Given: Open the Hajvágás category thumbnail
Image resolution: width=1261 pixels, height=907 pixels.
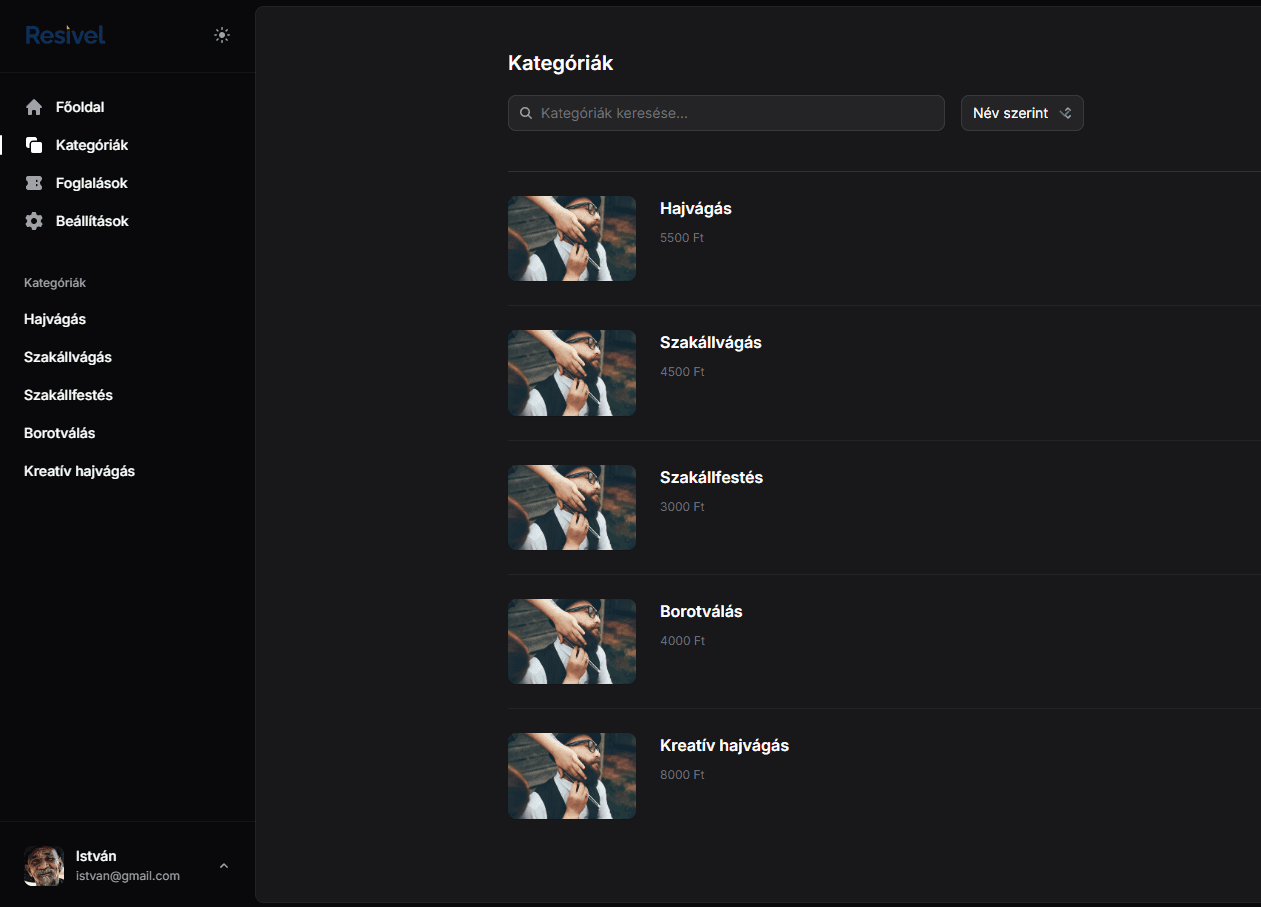Looking at the screenshot, I should tap(572, 238).
